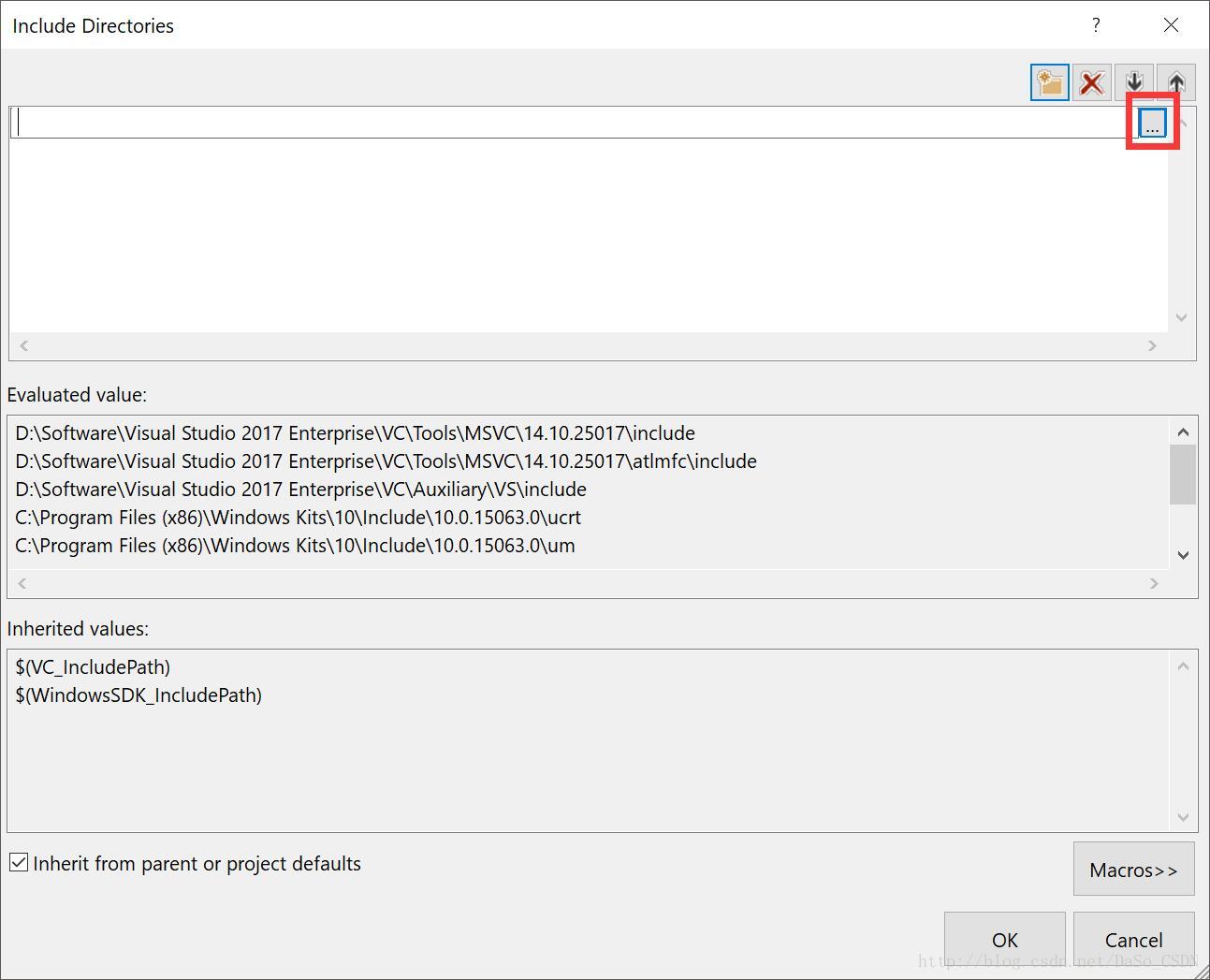
Task: Click the Evaluated value label
Action: [x=77, y=395]
